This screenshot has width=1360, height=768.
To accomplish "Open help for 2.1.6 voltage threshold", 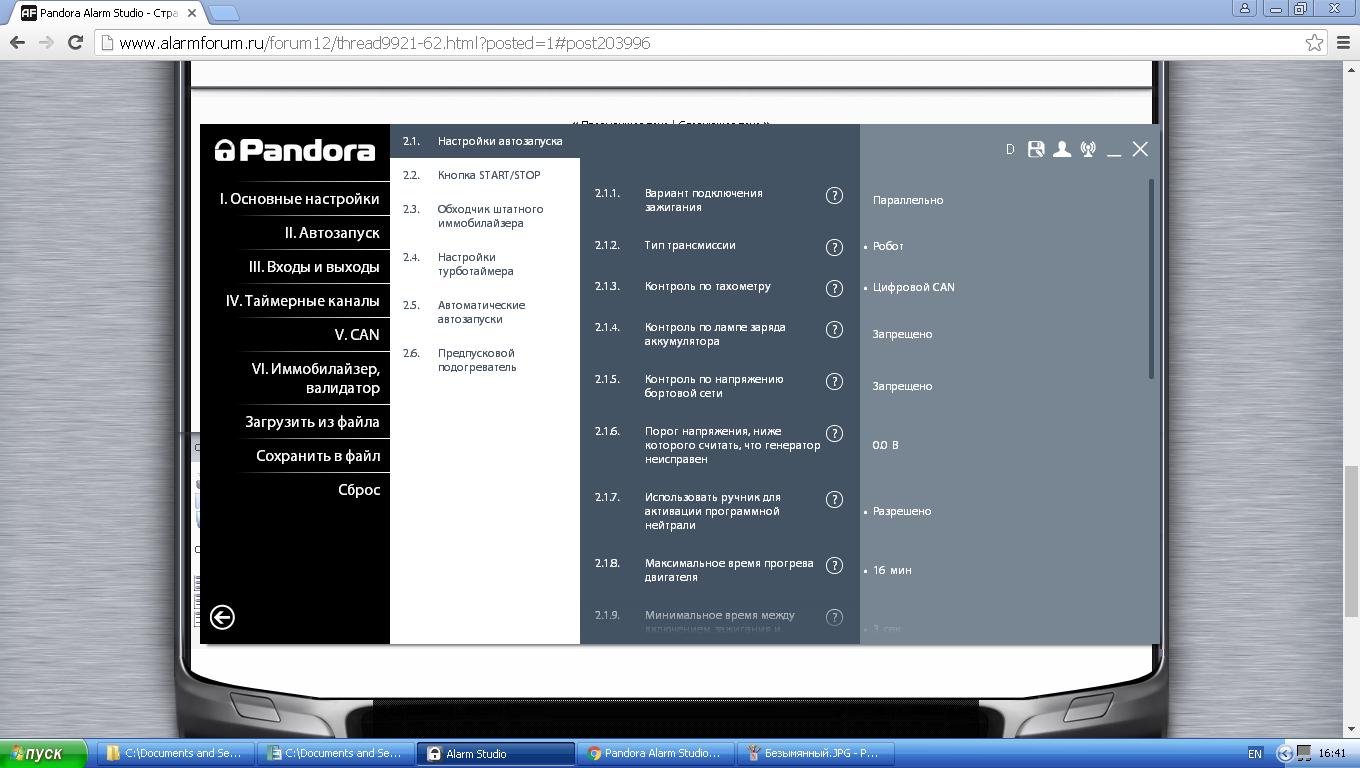I will tap(834, 433).
